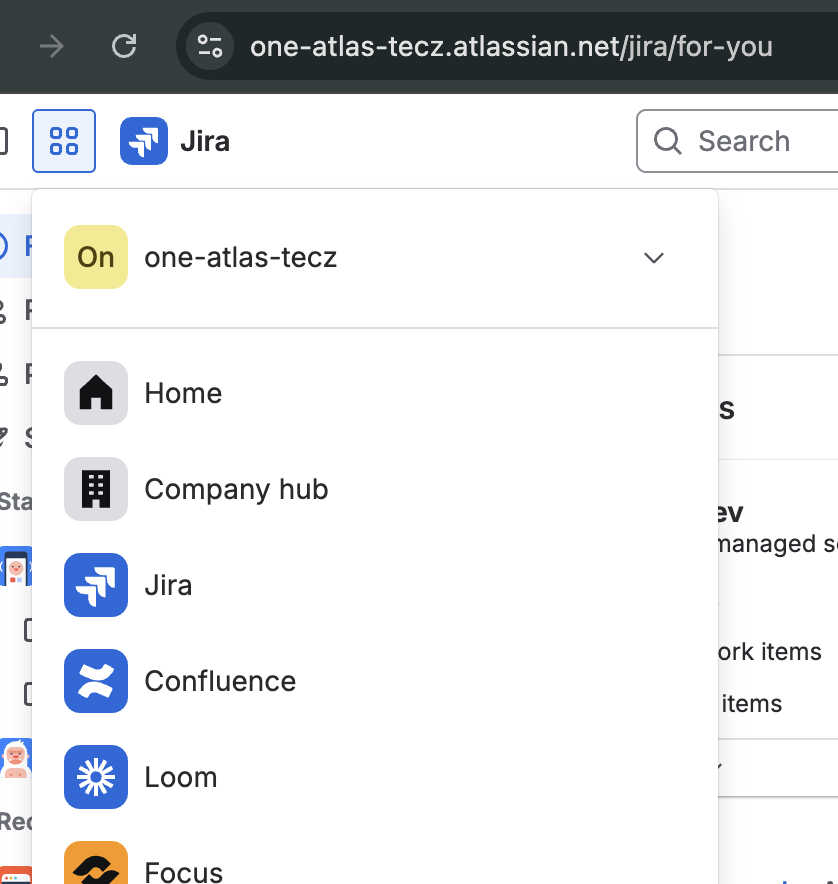Viewport: 838px width, 884px height.
Task: Open Loom from the app list
Action: (x=96, y=777)
